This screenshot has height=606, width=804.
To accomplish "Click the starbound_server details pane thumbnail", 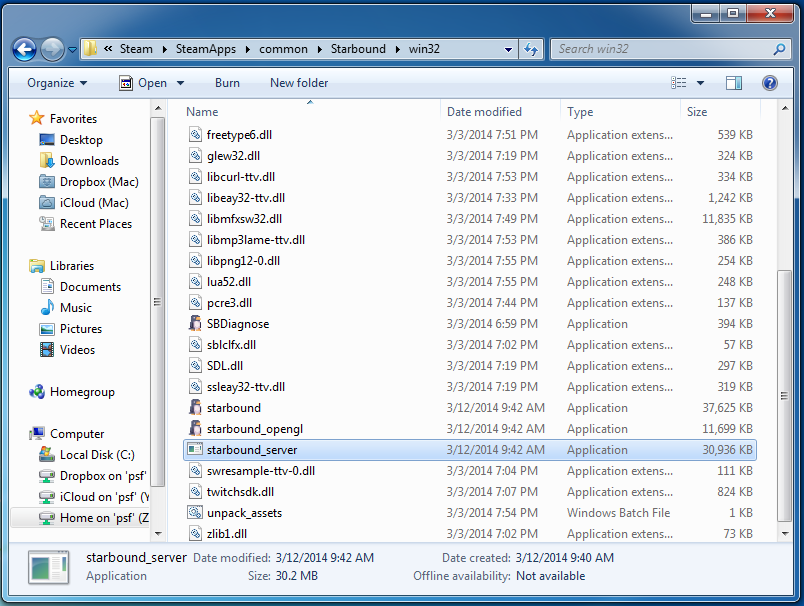I will (49, 567).
